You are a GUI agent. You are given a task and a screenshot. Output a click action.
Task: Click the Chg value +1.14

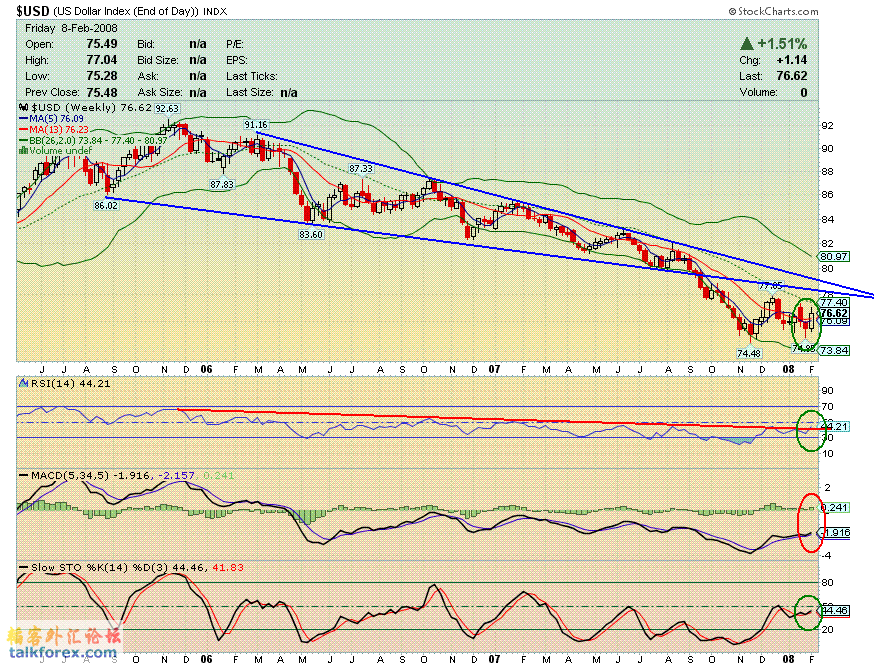click(x=792, y=60)
